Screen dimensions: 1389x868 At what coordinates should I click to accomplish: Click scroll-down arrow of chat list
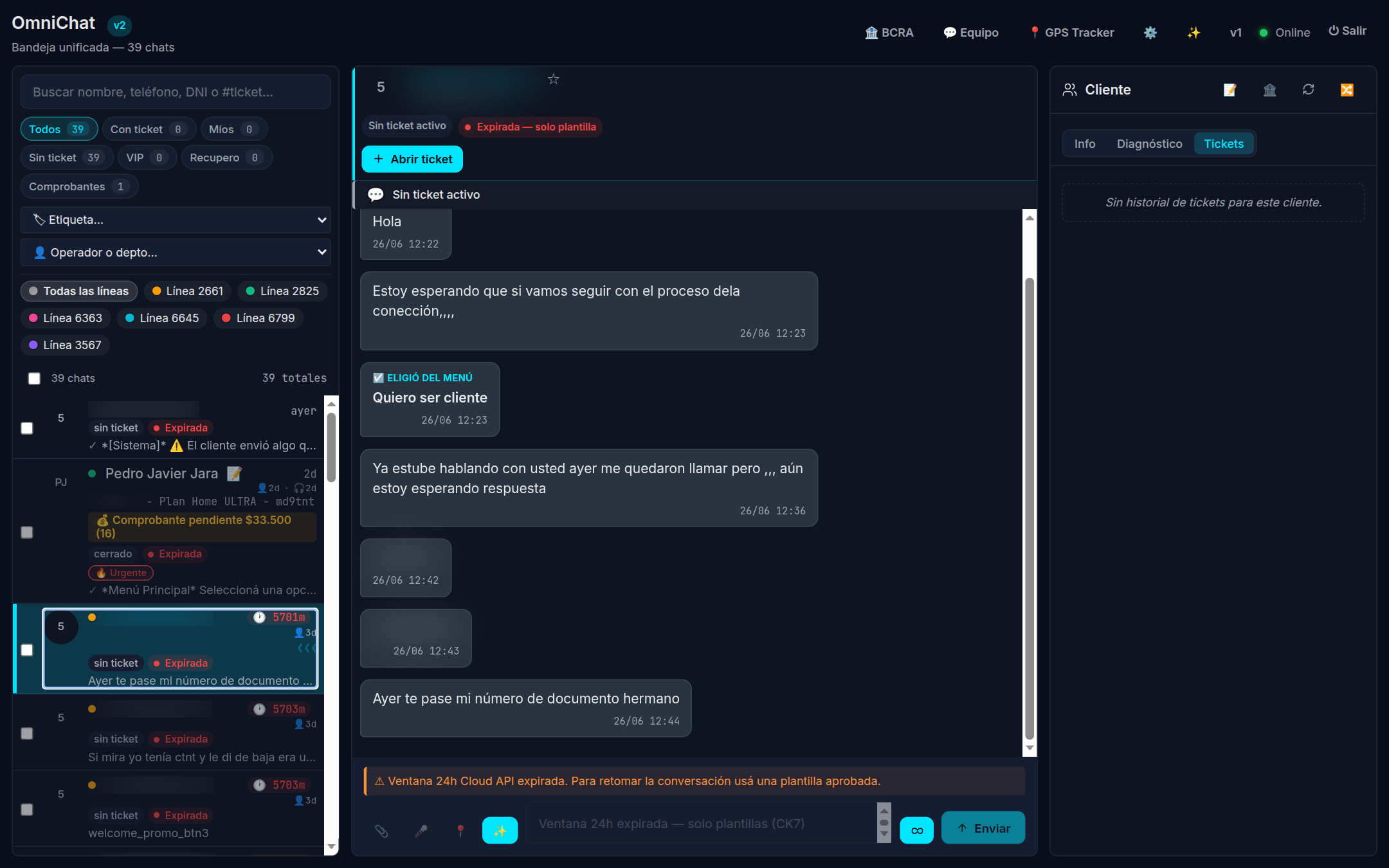331,846
